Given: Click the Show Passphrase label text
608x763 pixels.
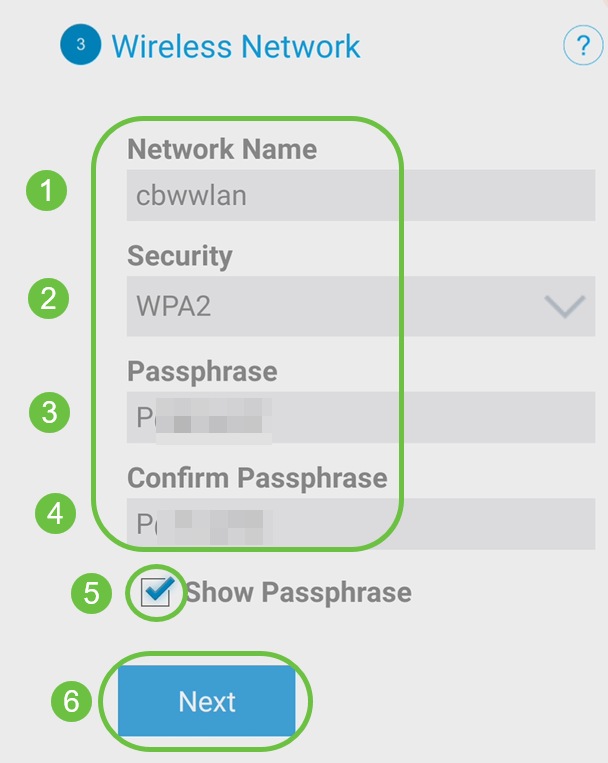Looking at the screenshot, I should 298,592.
